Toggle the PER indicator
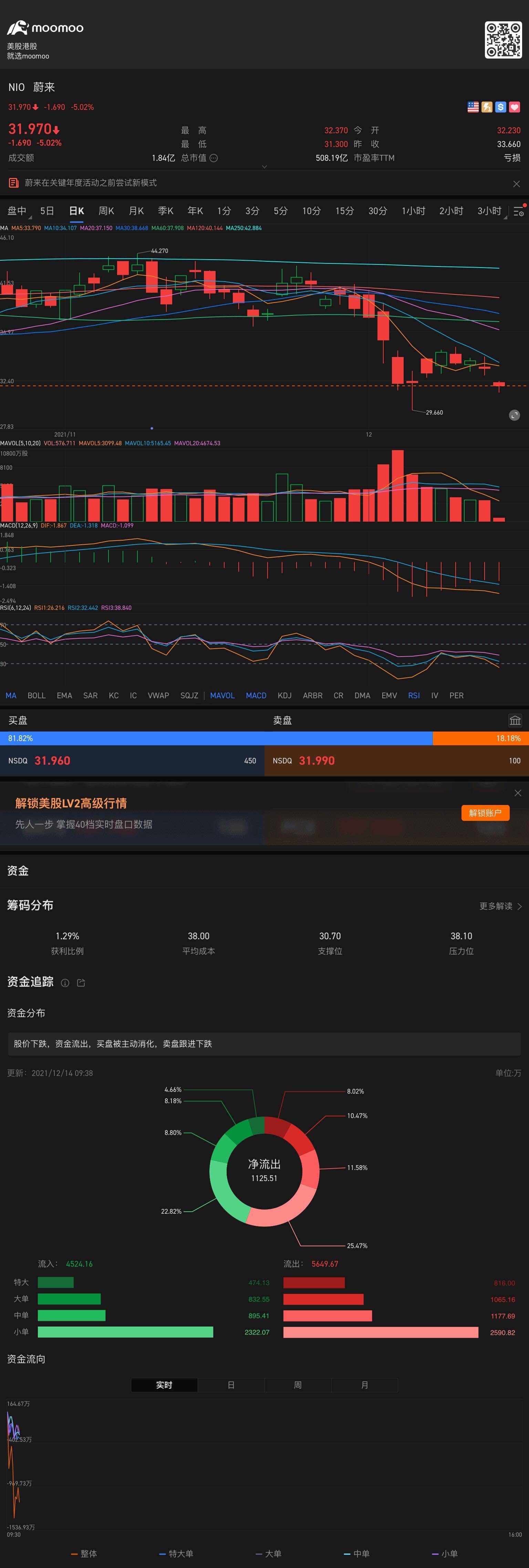The height and width of the screenshot is (1568, 529). point(457,695)
